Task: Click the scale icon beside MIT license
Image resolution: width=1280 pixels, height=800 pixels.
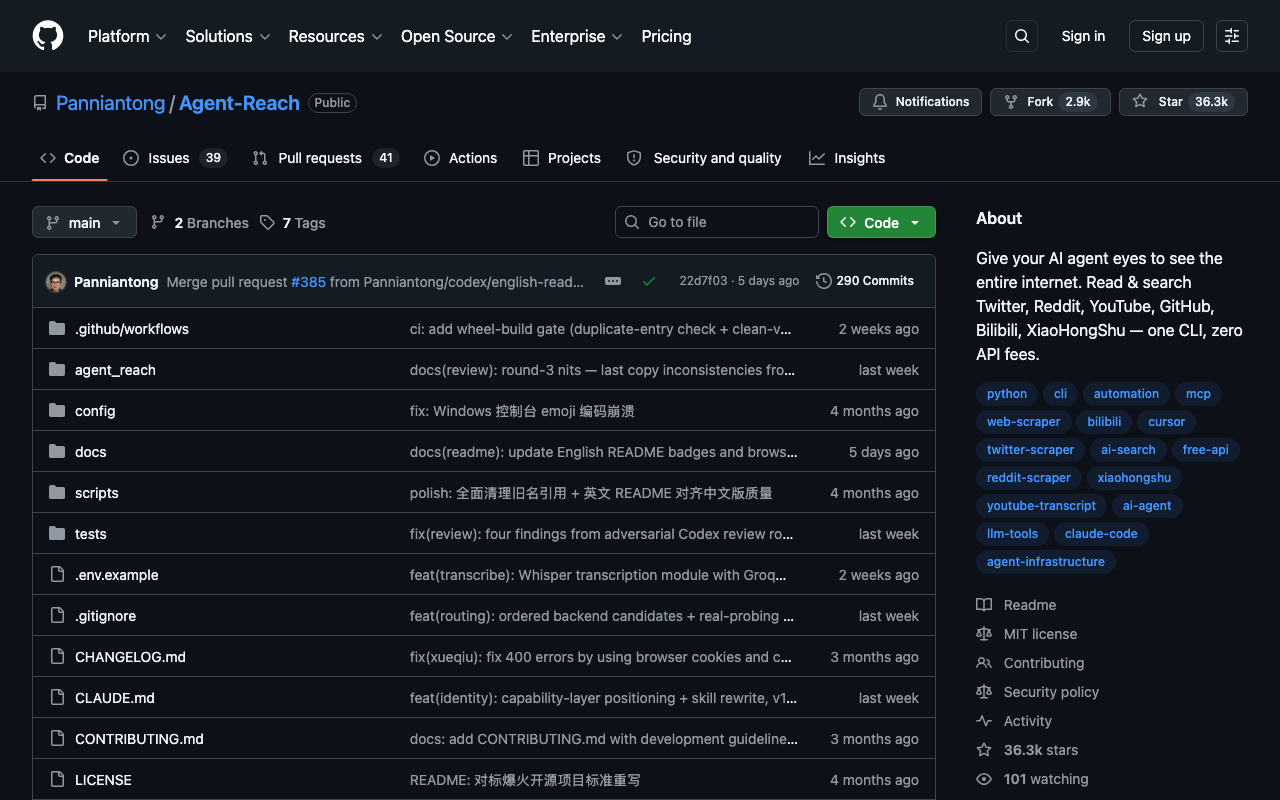Action: tap(984, 634)
